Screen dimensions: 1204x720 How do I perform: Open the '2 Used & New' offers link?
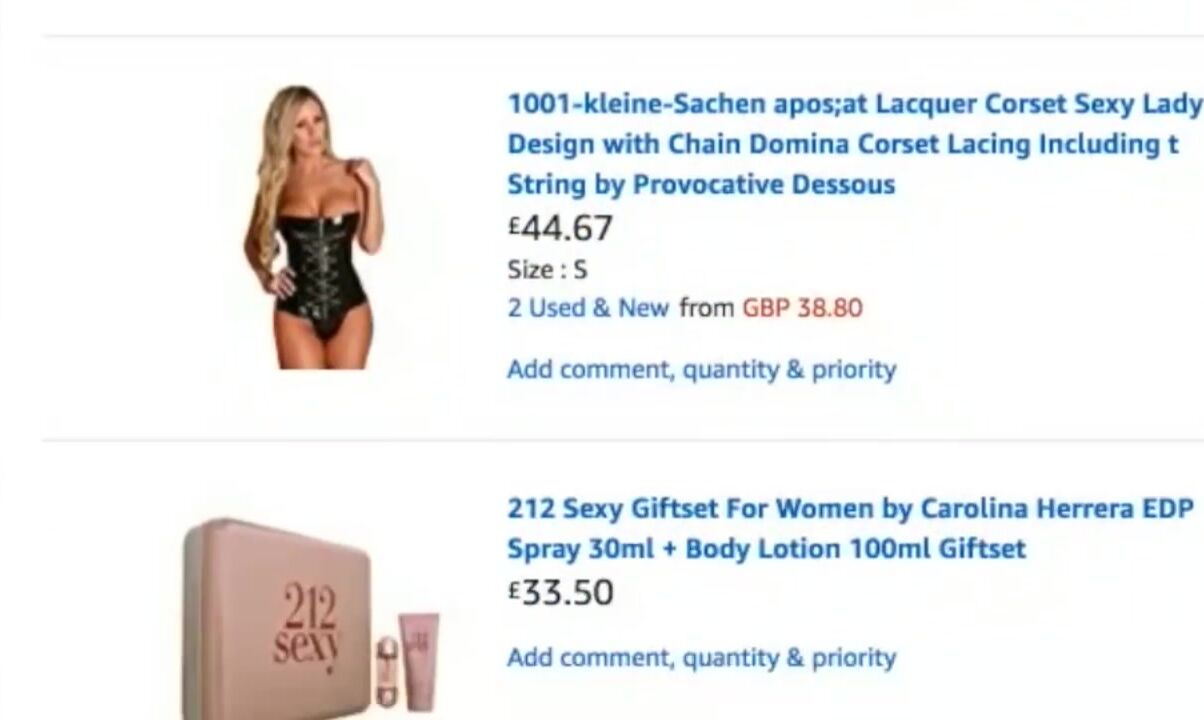[x=588, y=308]
